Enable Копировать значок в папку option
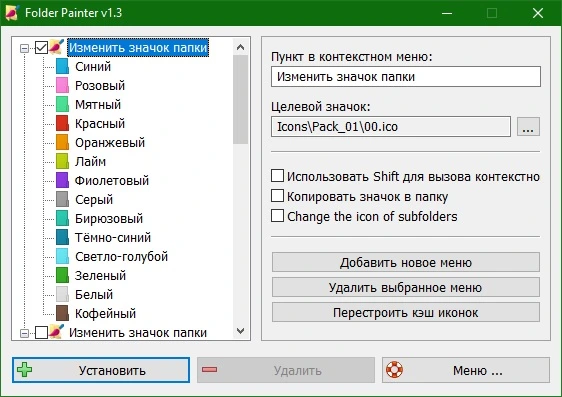Image resolution: width=562 pixels, height=397 pixels. pos(277,196)
